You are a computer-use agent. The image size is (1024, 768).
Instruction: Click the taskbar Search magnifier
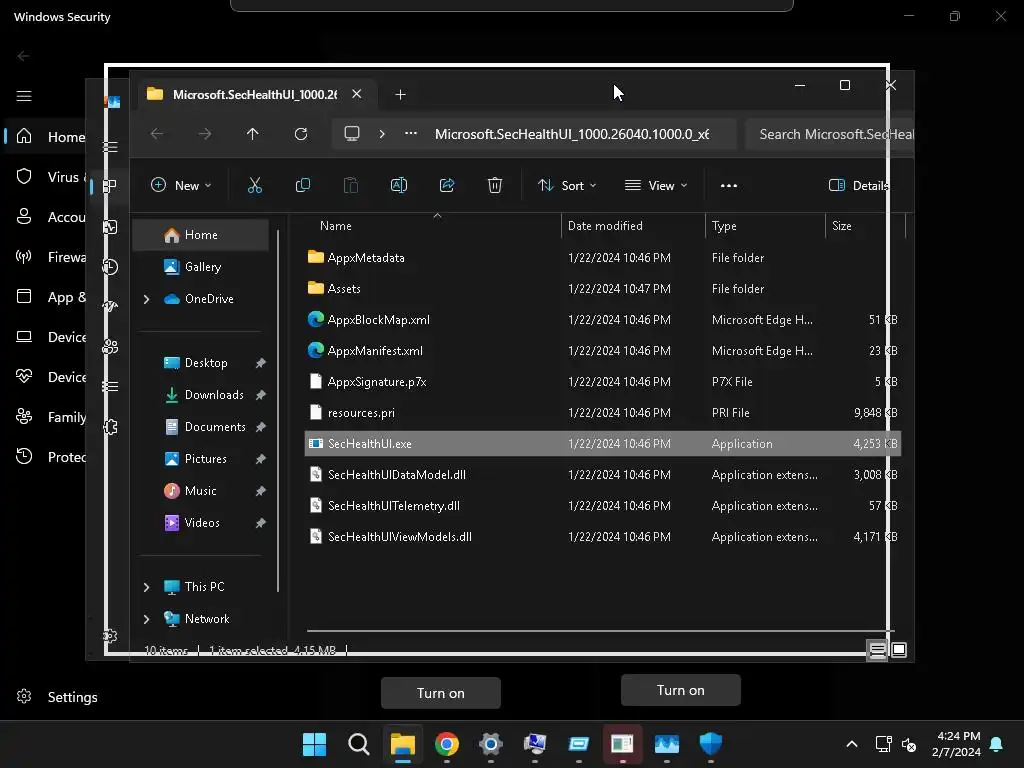click(x=359, y=744)
